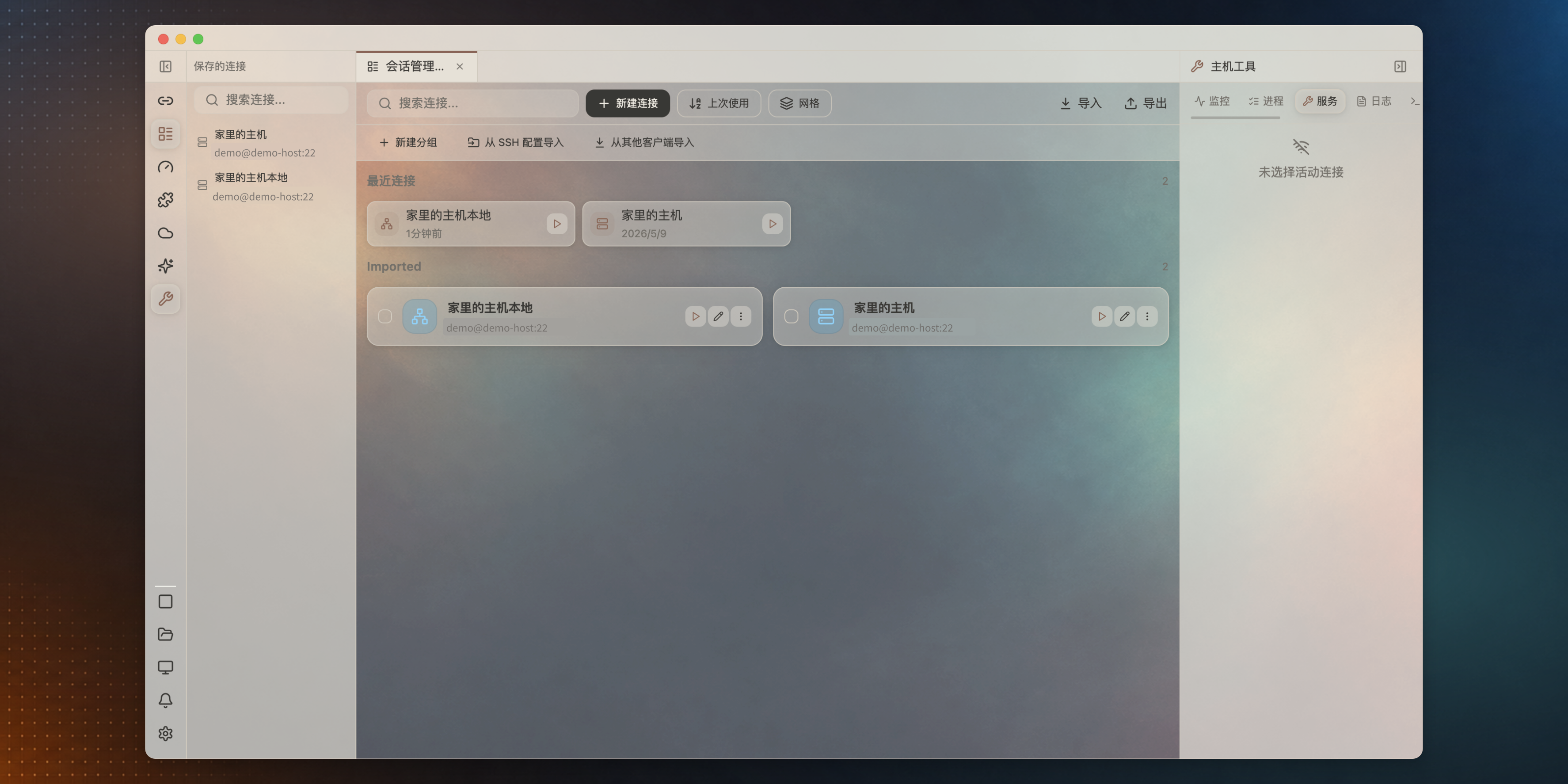Focus the sidebar 搜索连接 search field
Image resolution: width=1568 pixels, height=784 pixels.
(271, 100)
